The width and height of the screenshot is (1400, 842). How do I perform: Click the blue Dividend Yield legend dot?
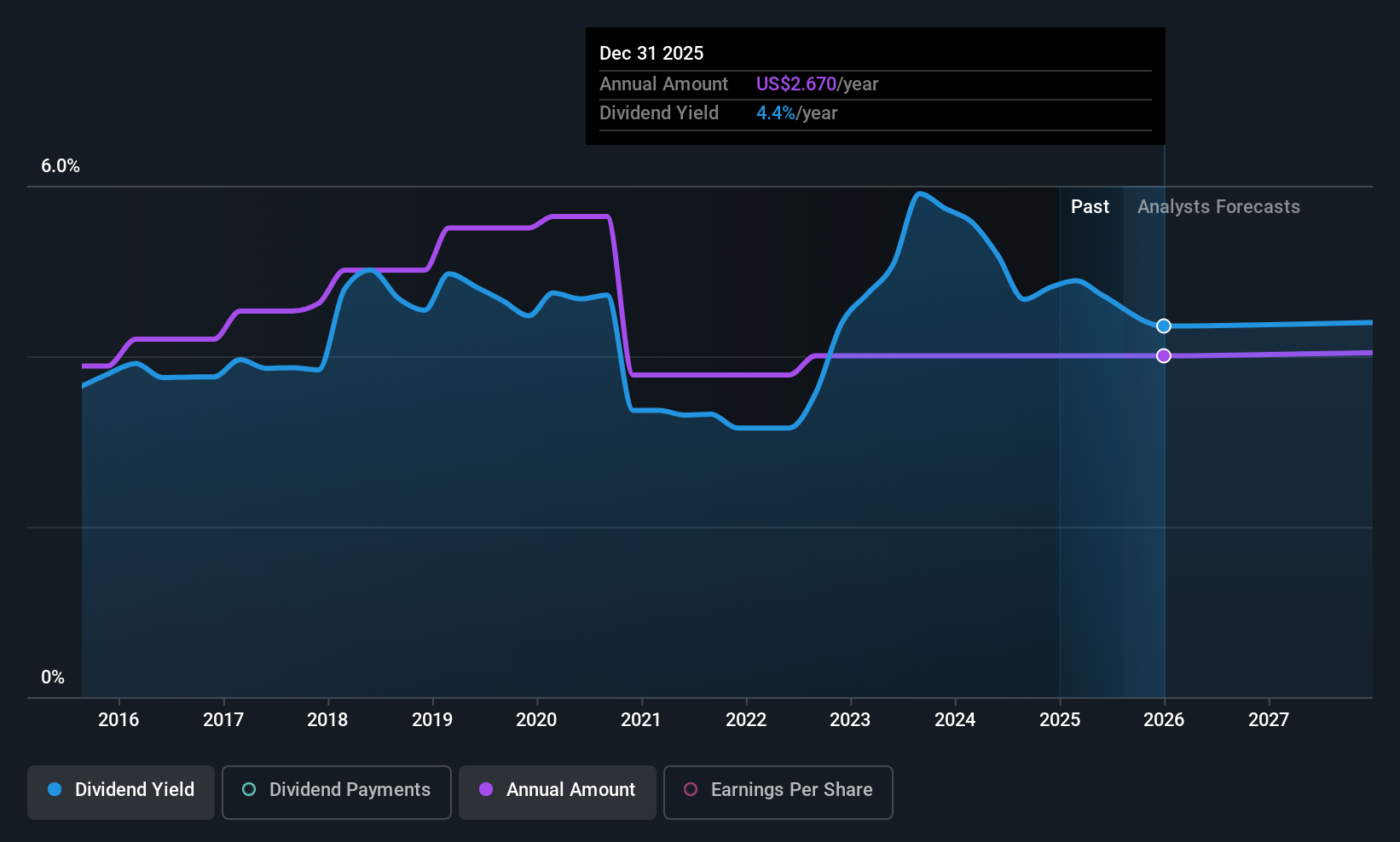click(x=55, y=789)
